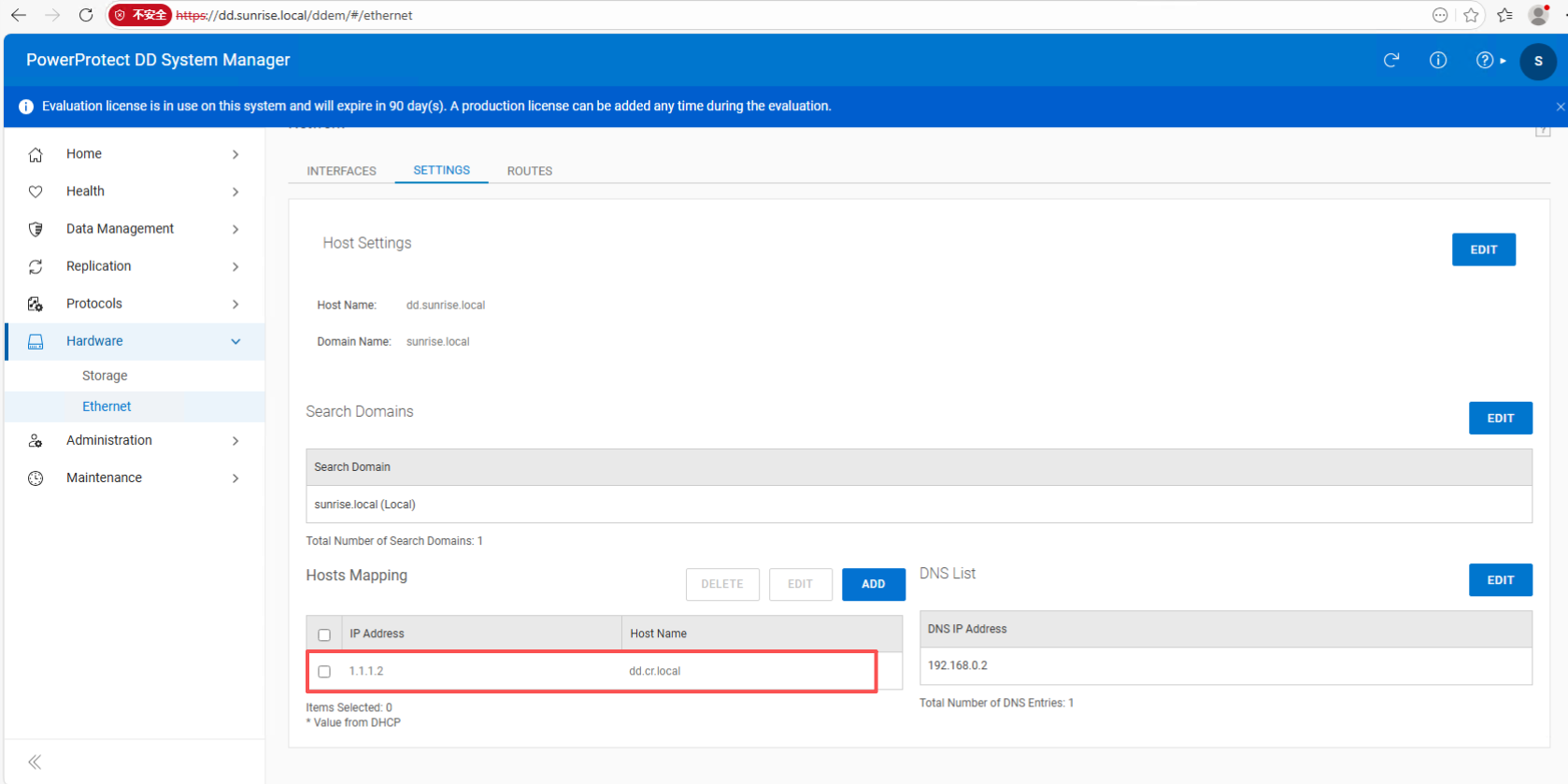Check the 1.1.1.2 host mapping row checkbox
1568x784 pixels.
(x=324, y=671)
